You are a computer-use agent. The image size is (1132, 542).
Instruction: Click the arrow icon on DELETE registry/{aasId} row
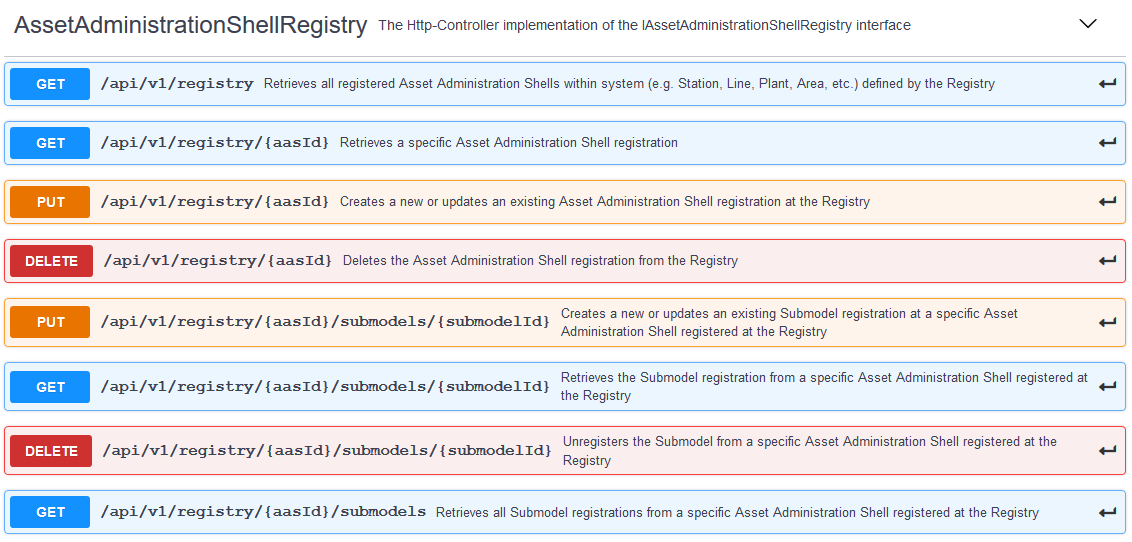point(1107,261)
